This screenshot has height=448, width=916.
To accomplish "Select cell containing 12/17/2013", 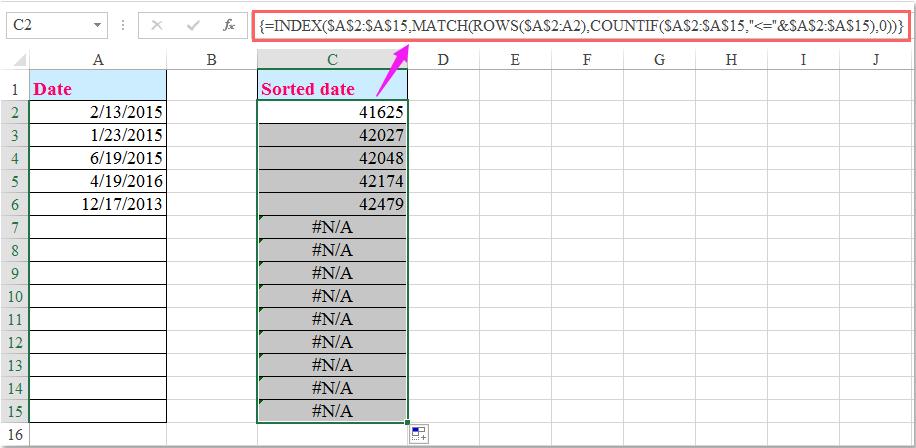I will pyautogui.click(x=98, y=204).
